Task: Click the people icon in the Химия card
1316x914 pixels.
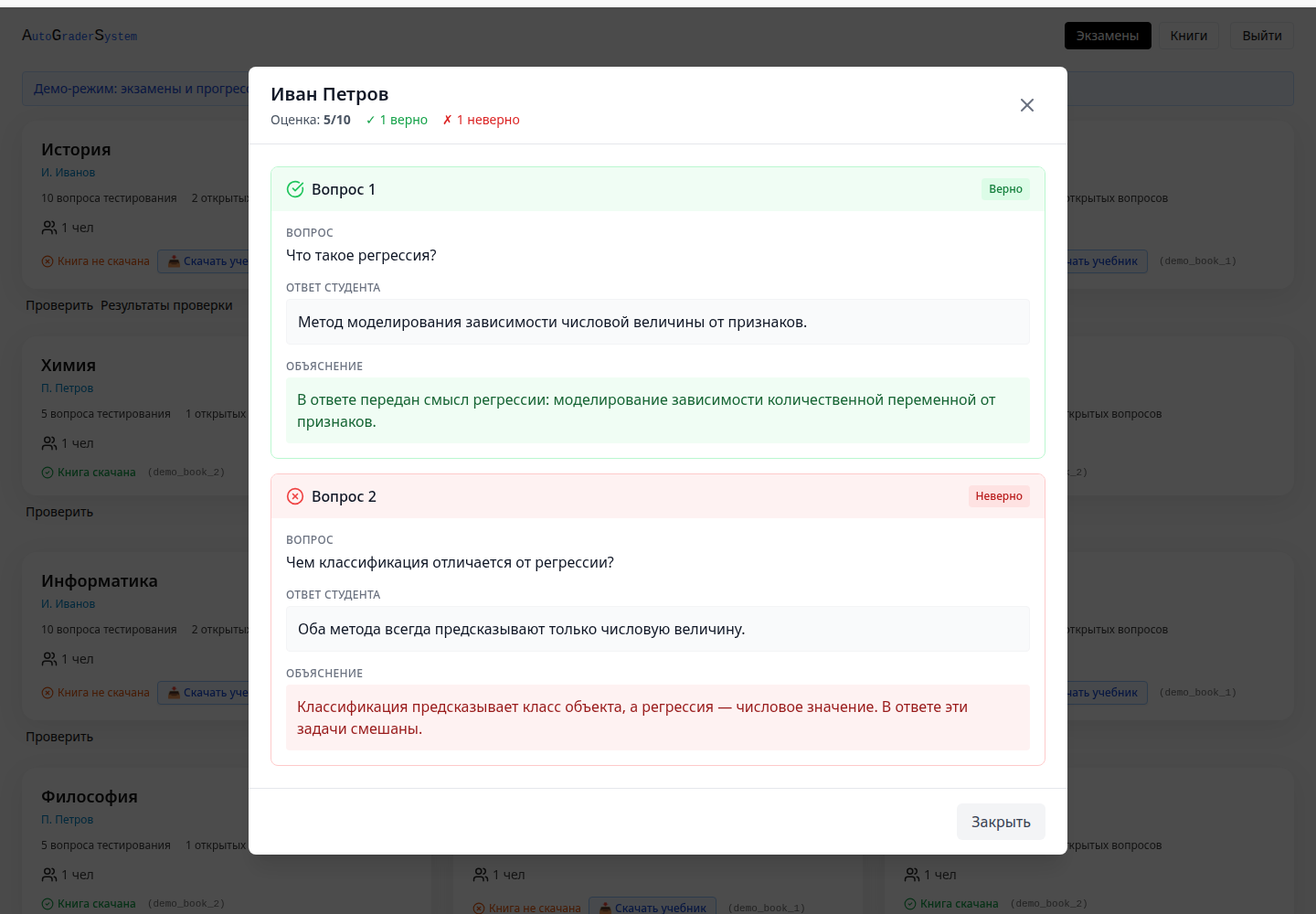Action: (49, 443)
